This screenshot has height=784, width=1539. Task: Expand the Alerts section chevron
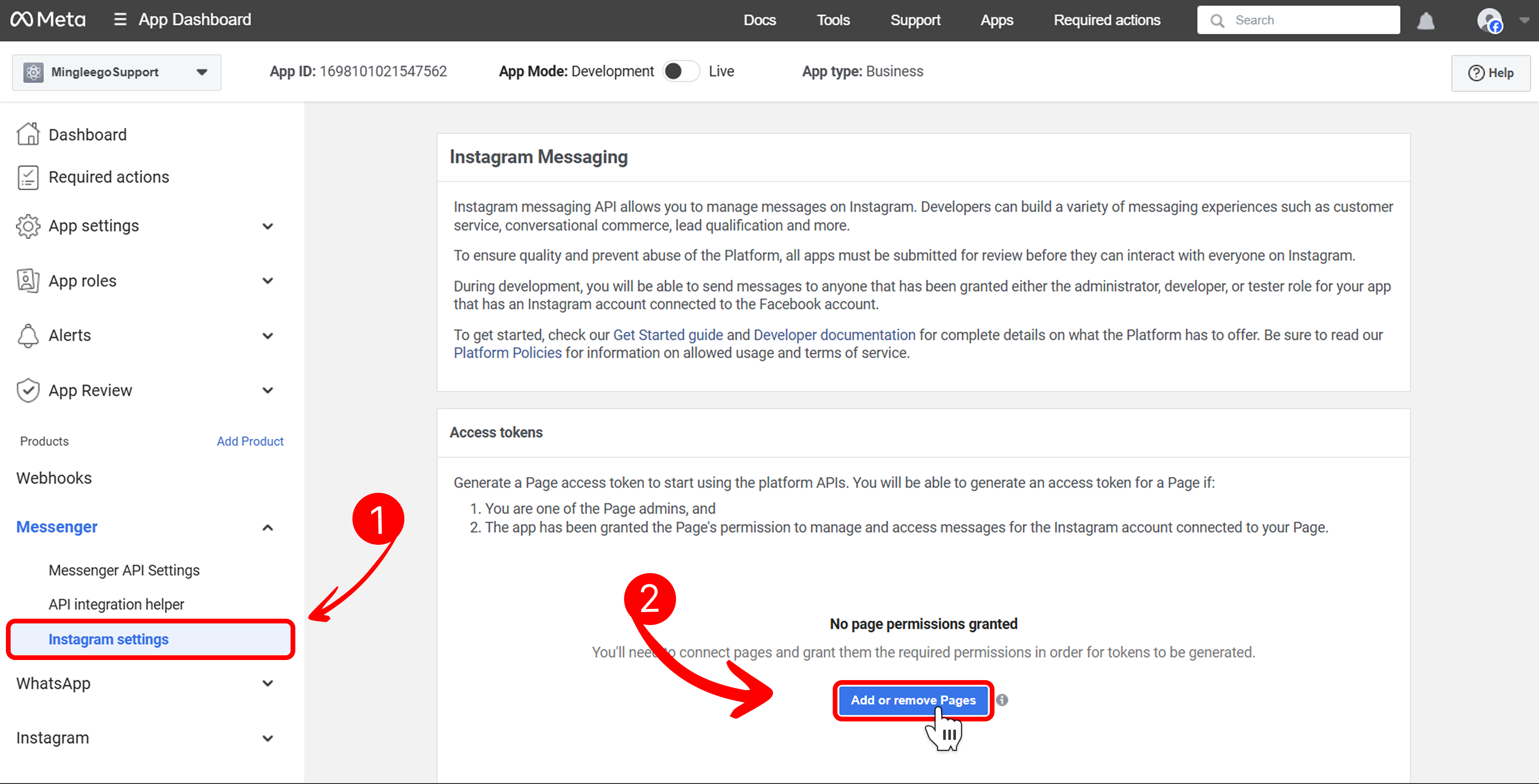click(268, 336)
